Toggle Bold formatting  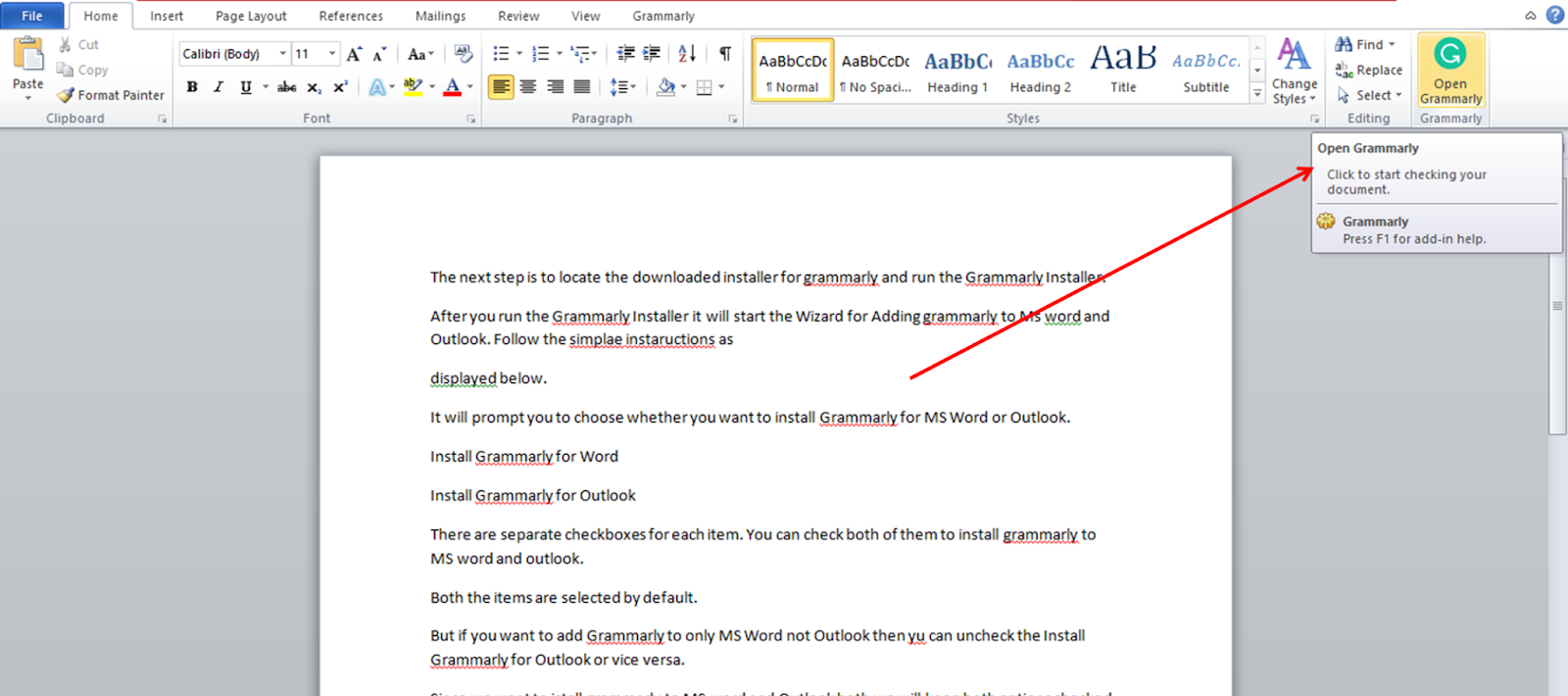pyautogui.click(x=192, y=87)
